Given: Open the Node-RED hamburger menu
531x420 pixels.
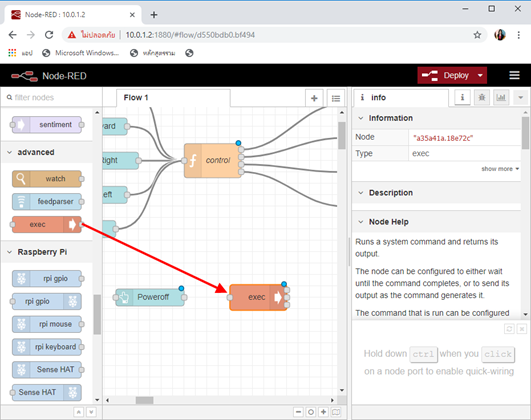Looking at the screenshot, I should click(514, 75).
